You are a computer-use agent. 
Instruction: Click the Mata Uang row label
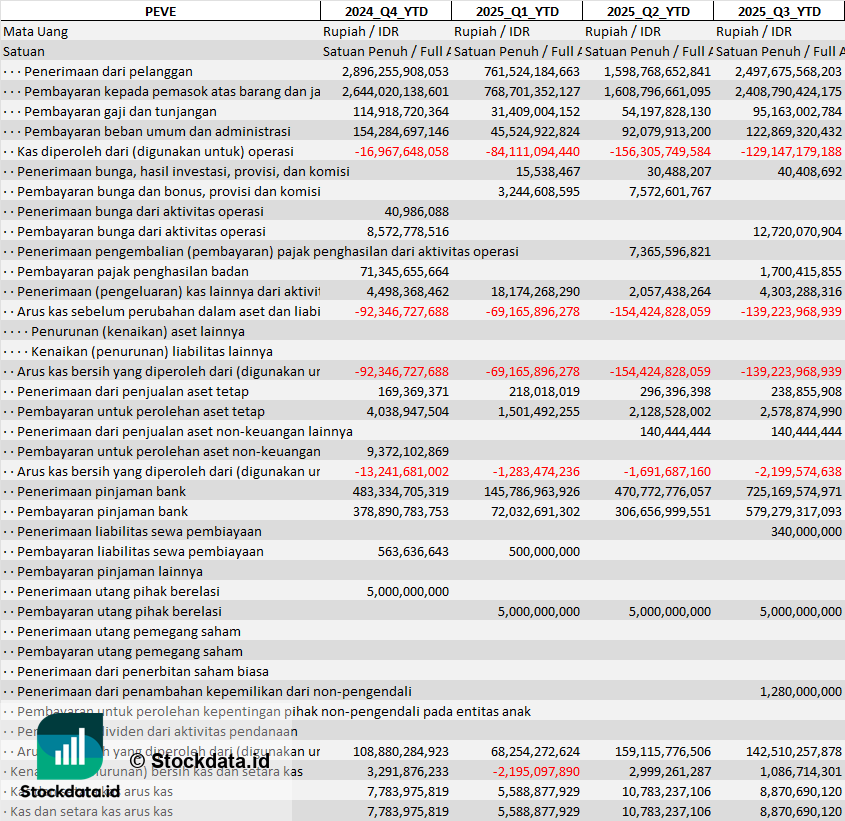[x=36, y=32]
